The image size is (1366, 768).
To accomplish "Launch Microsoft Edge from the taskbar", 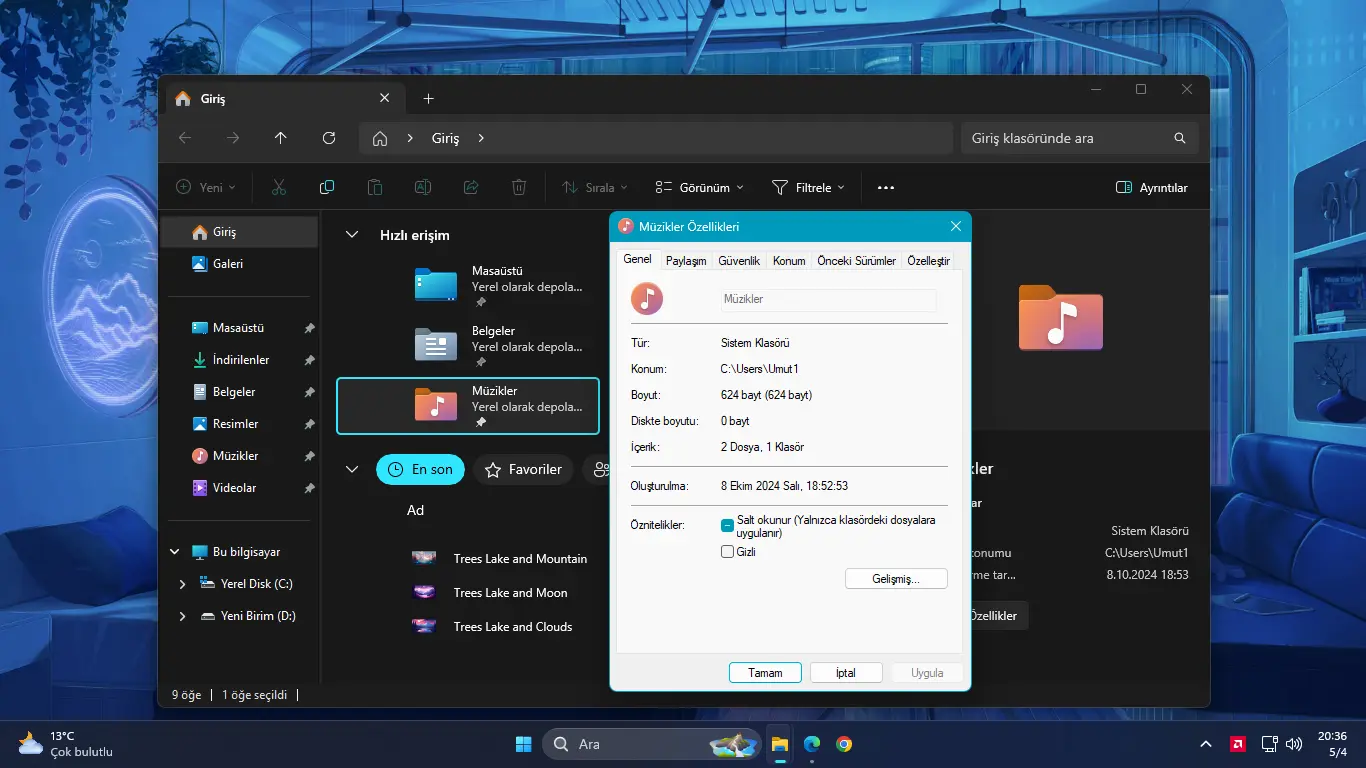I will [x=812, y=744].
